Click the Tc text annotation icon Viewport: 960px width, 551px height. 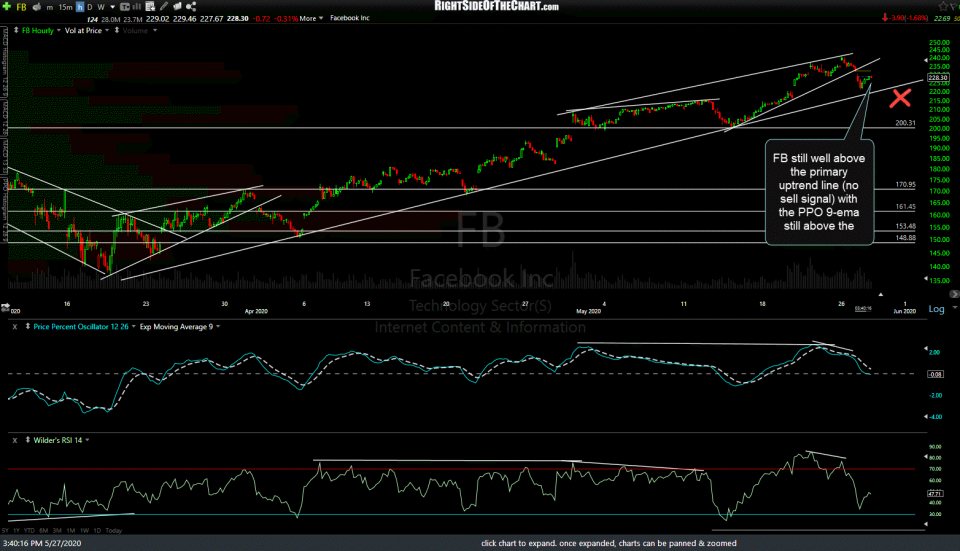click(x=125, y=7)
